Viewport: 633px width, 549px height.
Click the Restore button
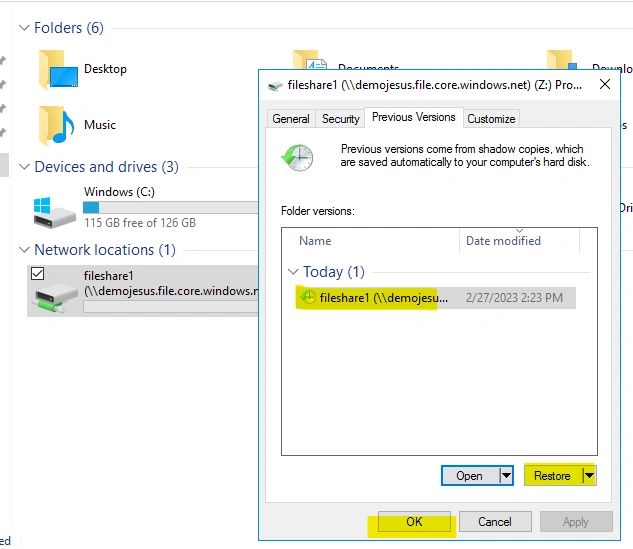point(553,476)
